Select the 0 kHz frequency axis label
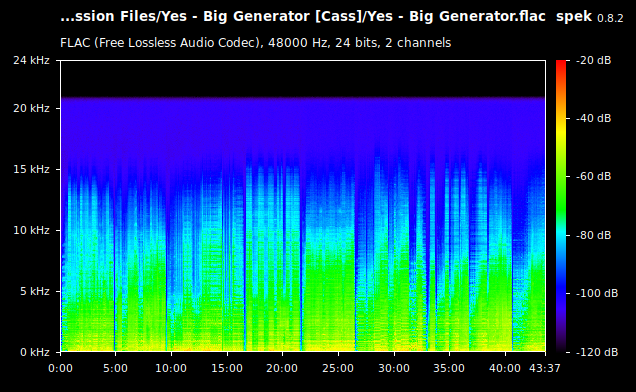This screenshot has width=636, height=392. 35,352
